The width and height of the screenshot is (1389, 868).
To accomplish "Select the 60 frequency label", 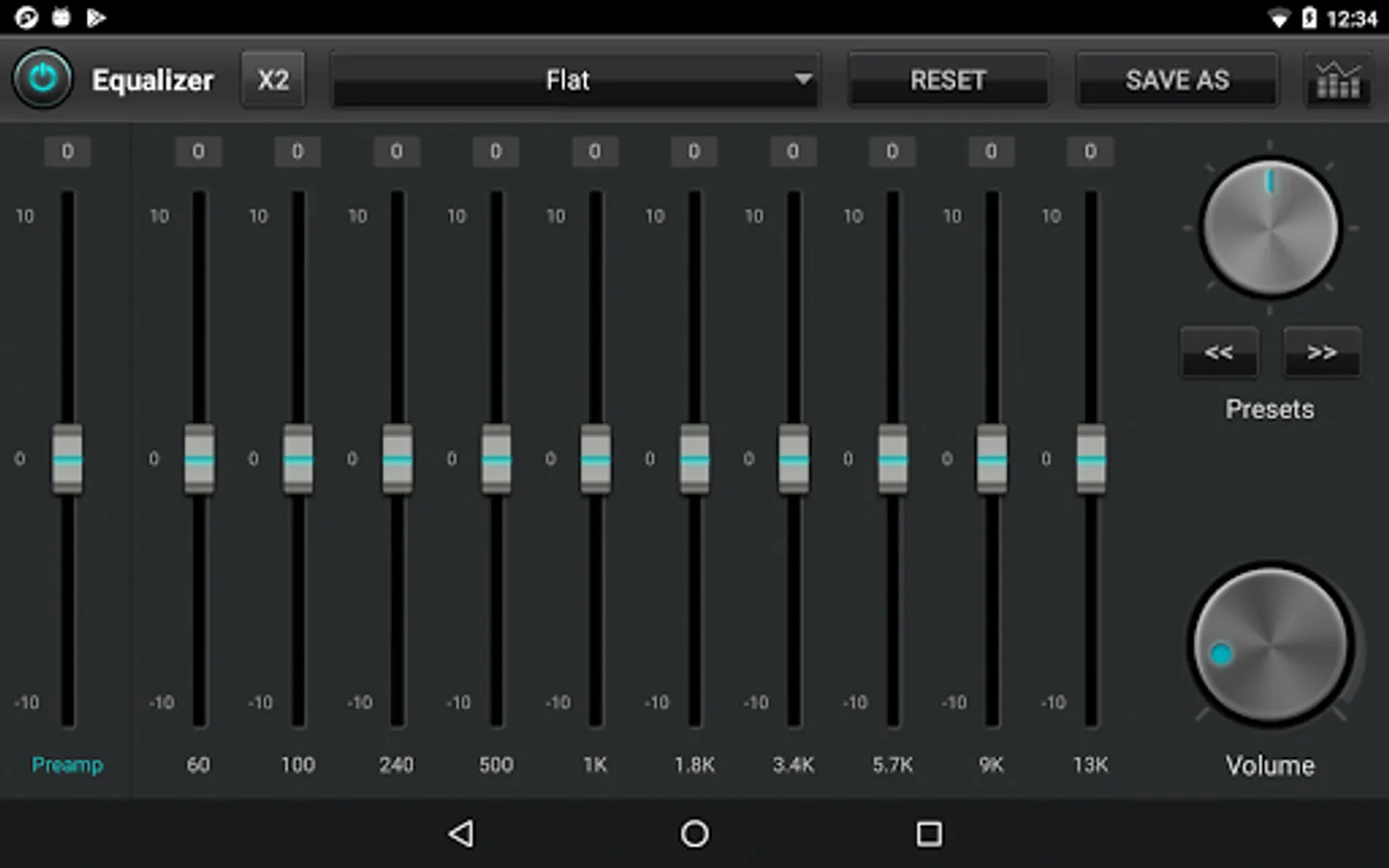I will [x=199, y=765].
